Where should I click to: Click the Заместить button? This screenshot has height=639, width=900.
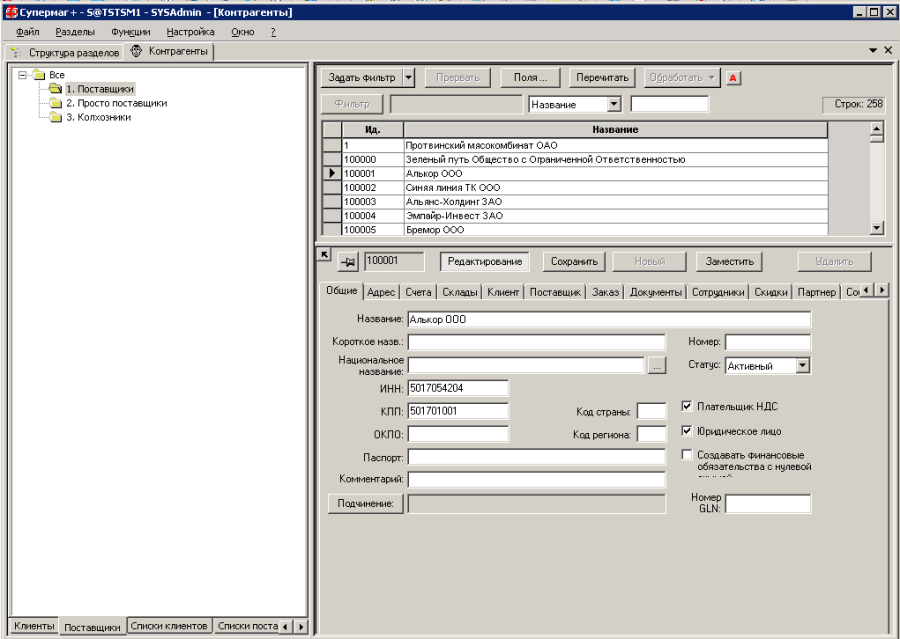click(729, 262)
